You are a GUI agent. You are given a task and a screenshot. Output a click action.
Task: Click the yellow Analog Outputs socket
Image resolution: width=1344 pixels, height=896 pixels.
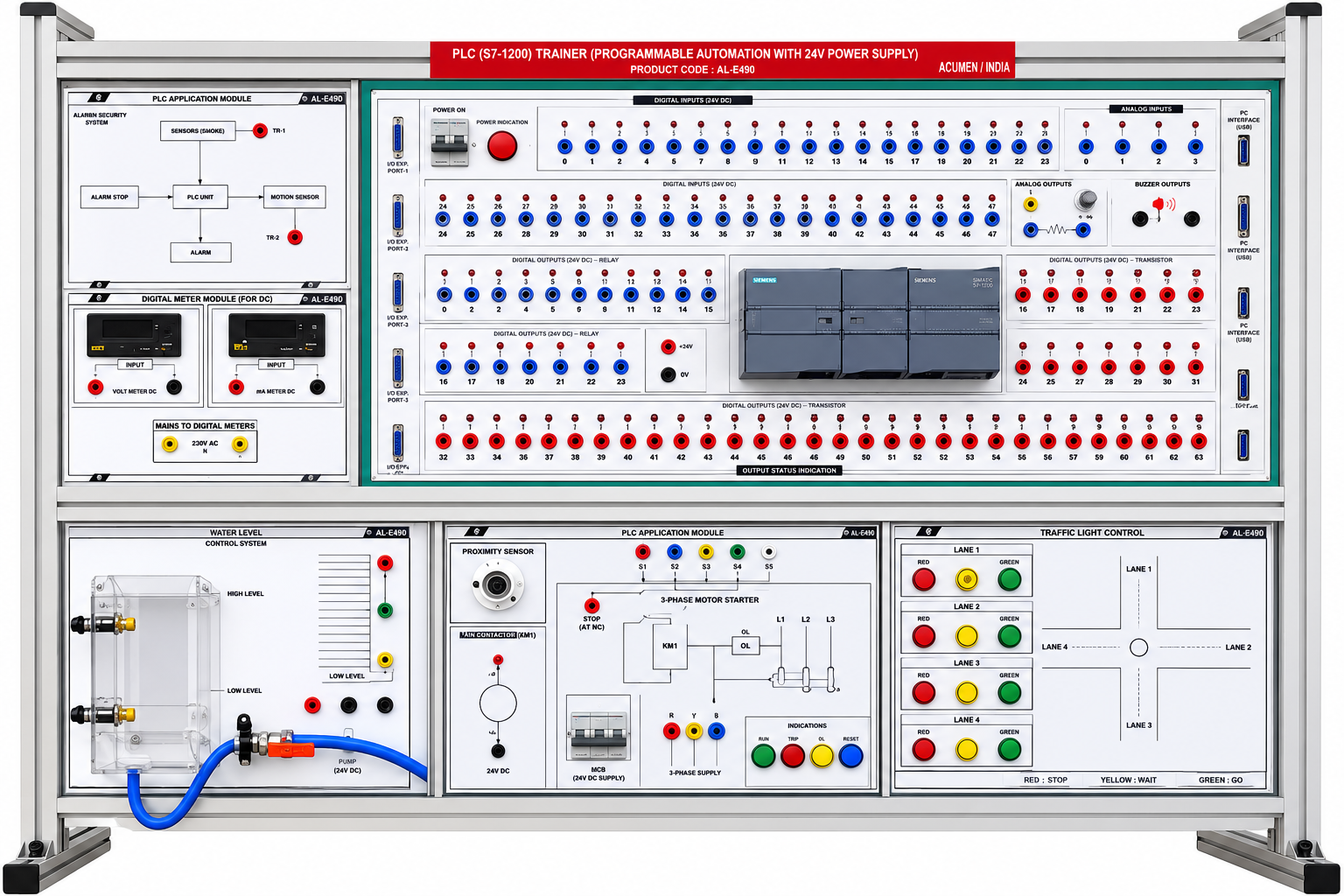click(1031, 204)
